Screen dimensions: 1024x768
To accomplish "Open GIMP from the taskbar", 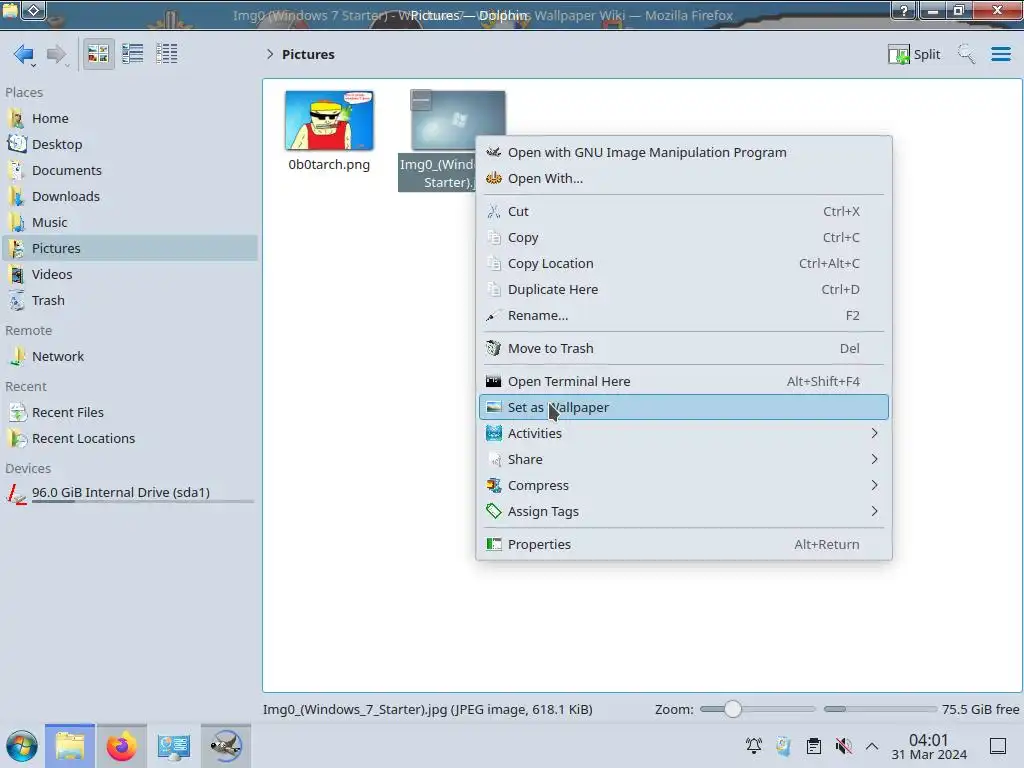I will 225,746.
